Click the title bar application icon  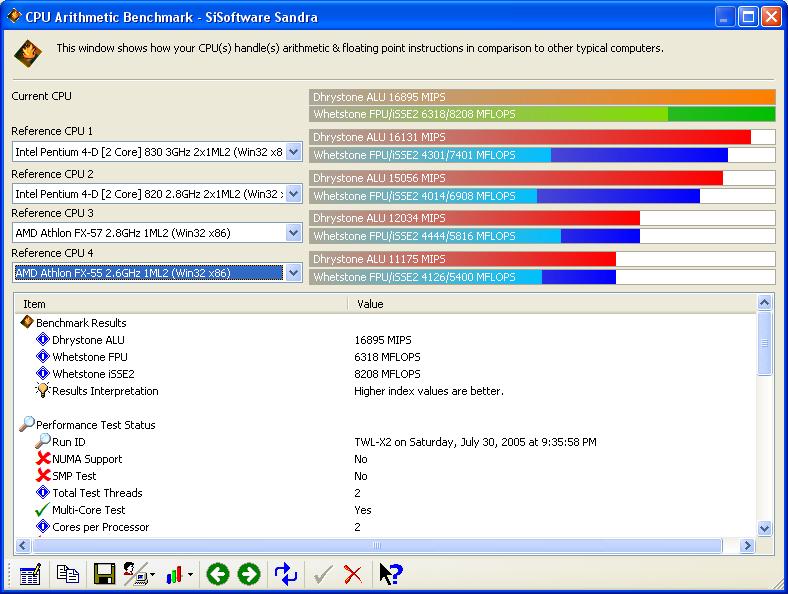point(14,17)
